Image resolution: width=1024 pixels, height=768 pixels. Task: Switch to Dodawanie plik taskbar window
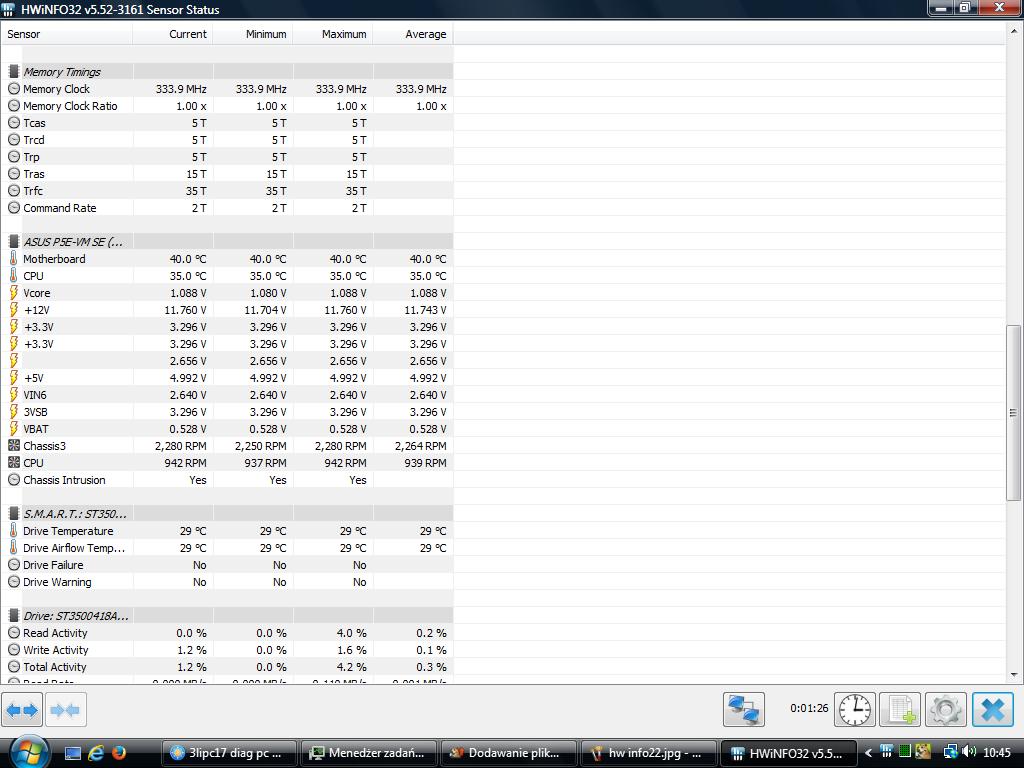(x=509, y=753)
